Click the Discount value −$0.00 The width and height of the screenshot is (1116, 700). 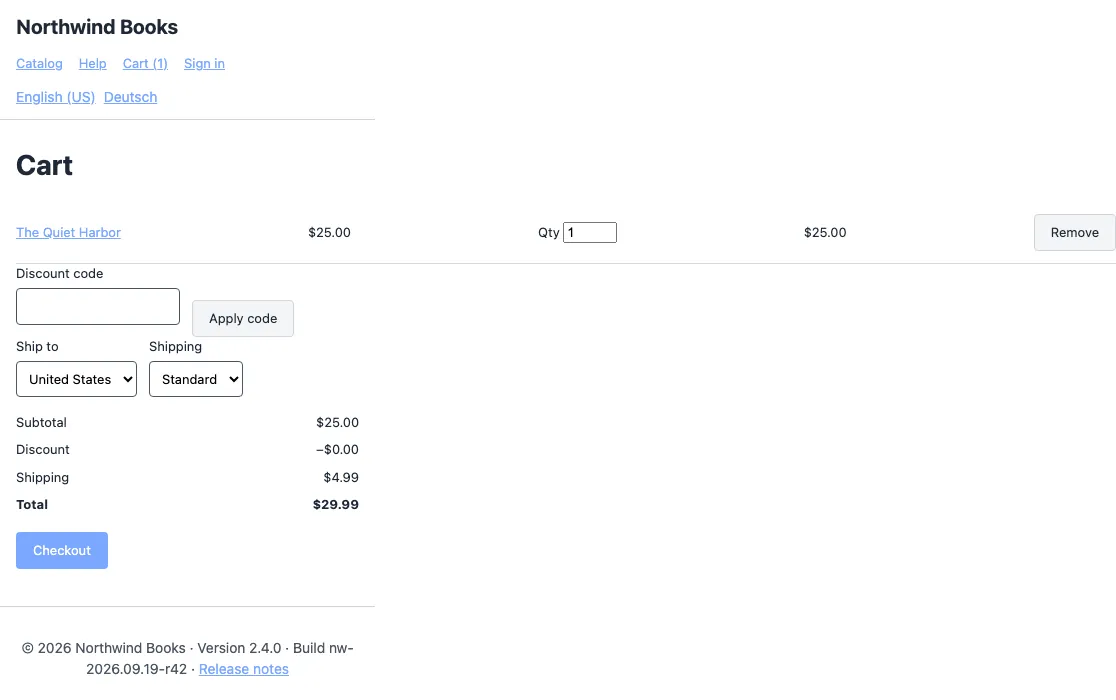pyautogui.click(x=337, y=450)
